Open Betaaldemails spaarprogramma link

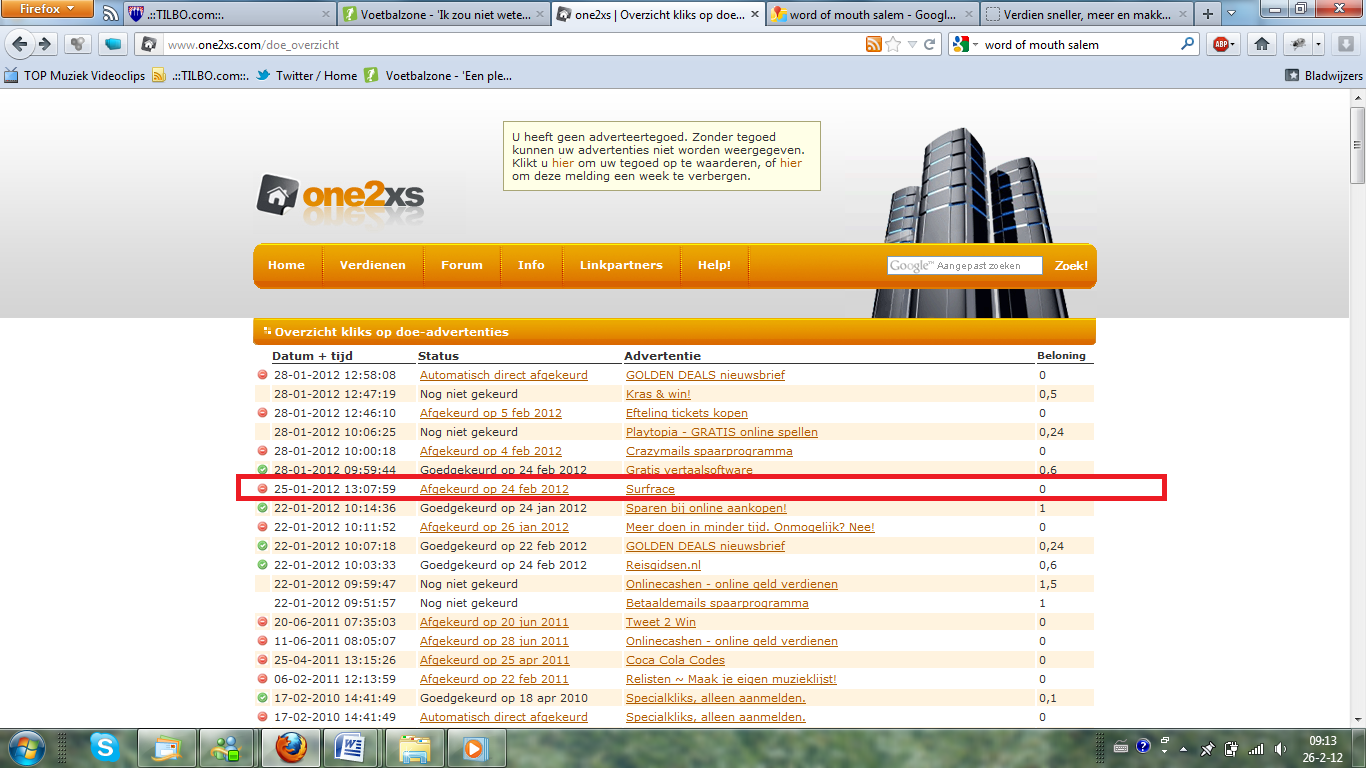coord(717,603)
